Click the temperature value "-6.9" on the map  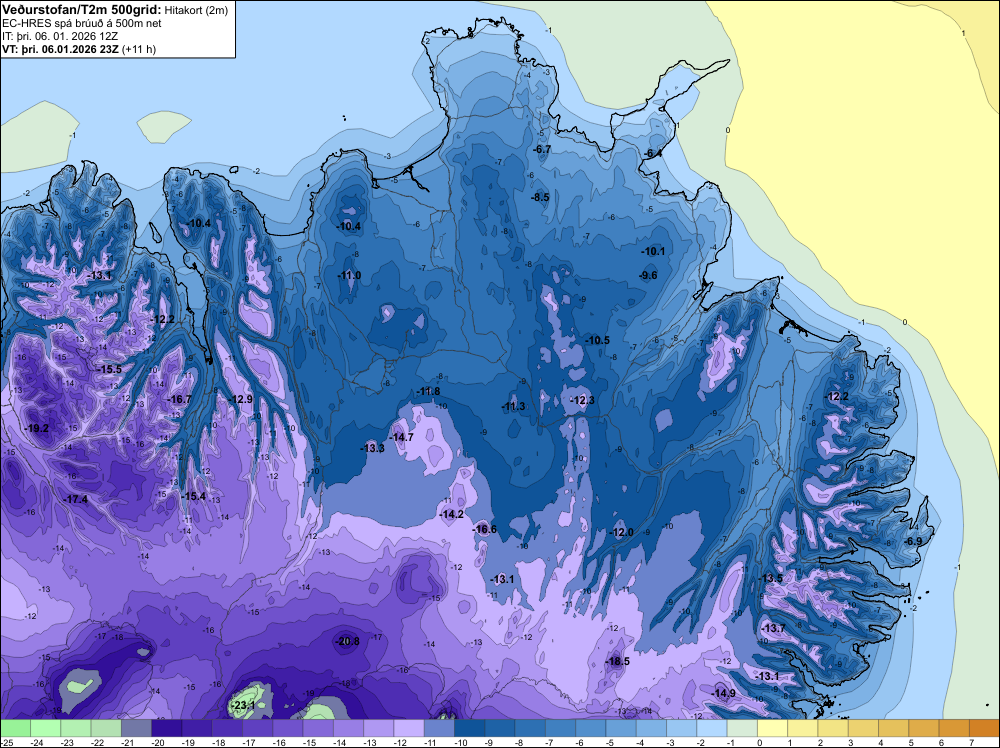[x=913, y=541]
